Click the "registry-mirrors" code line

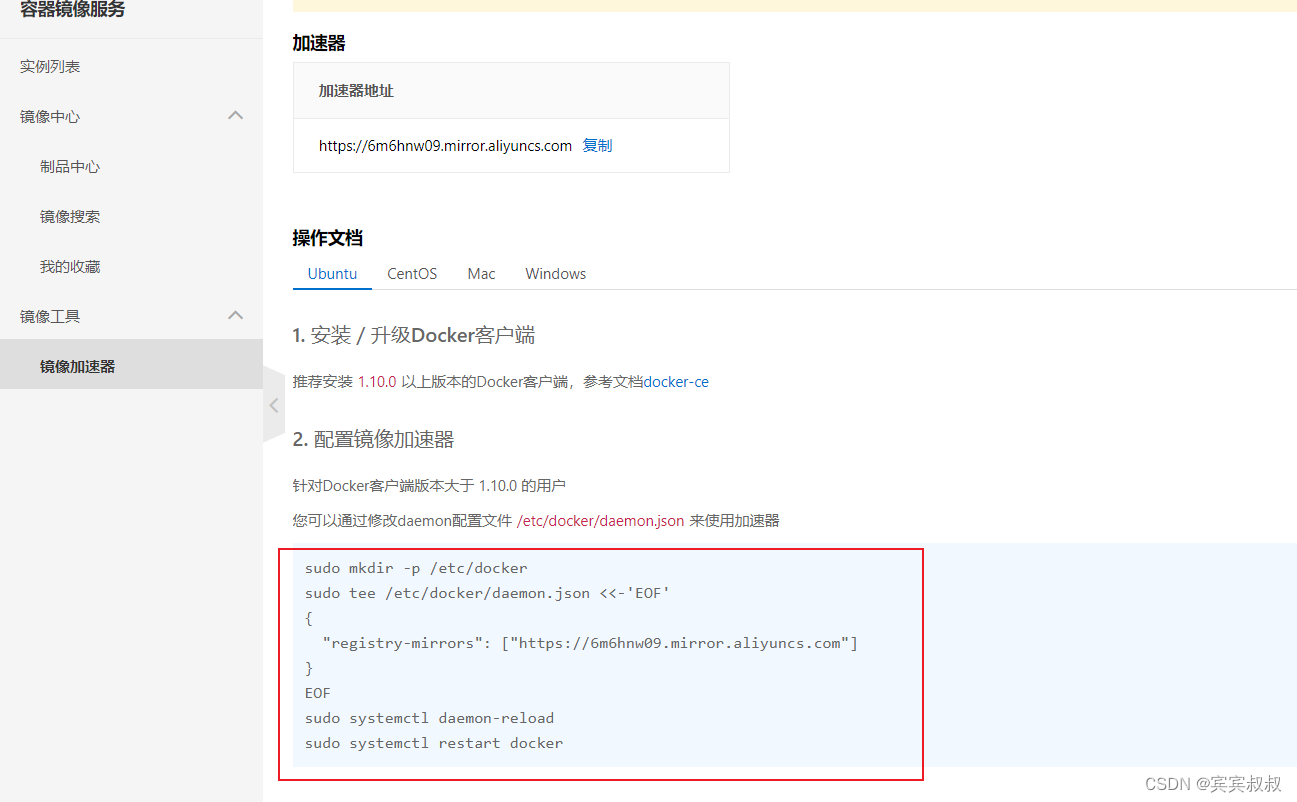(590, 643)
